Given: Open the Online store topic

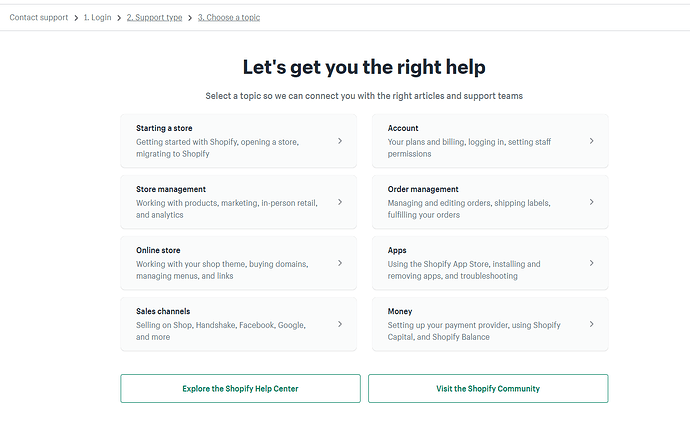Looking at the screenshot, I should point(159,250).
